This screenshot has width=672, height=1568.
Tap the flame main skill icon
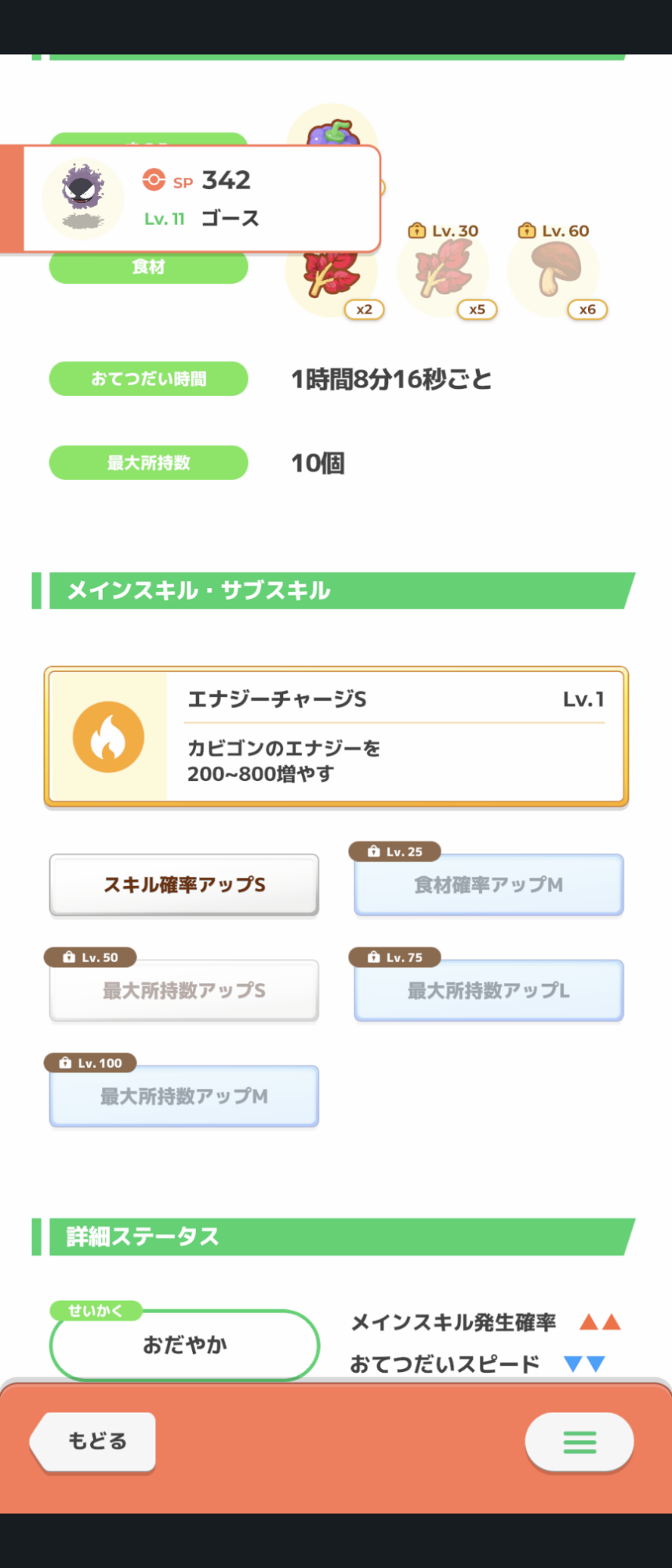tap(108, 737)
